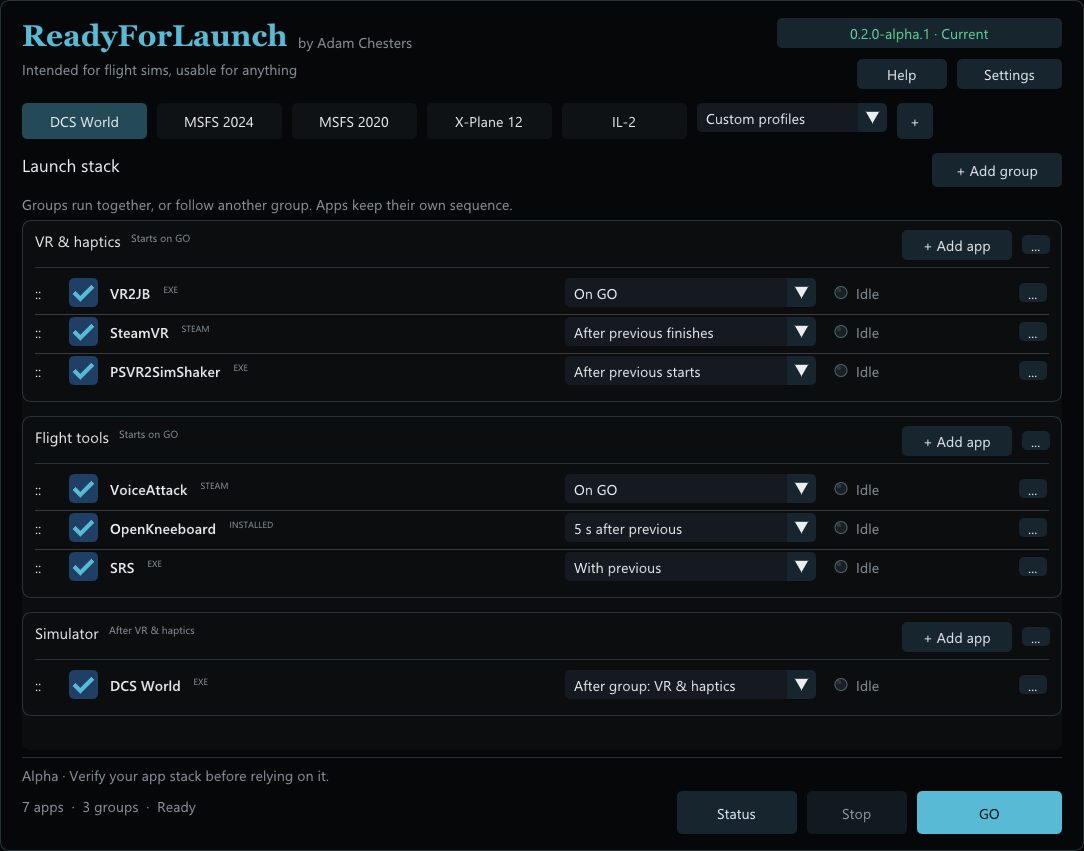Switch to the MSFS 2024 profile tab

pos(218,122)
